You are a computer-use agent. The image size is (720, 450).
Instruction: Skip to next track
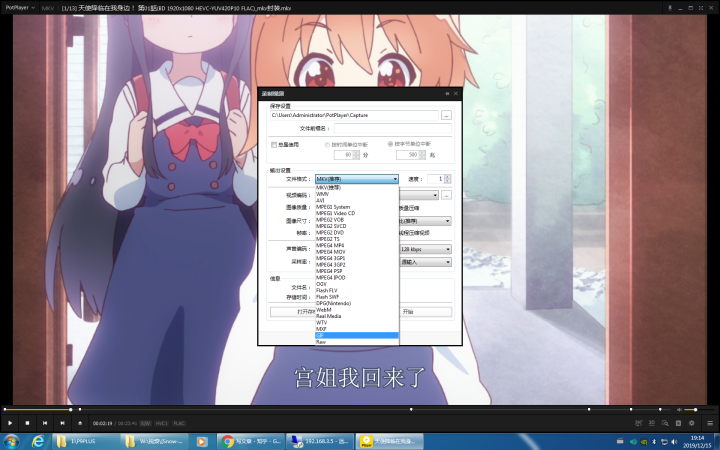(62, 423)
